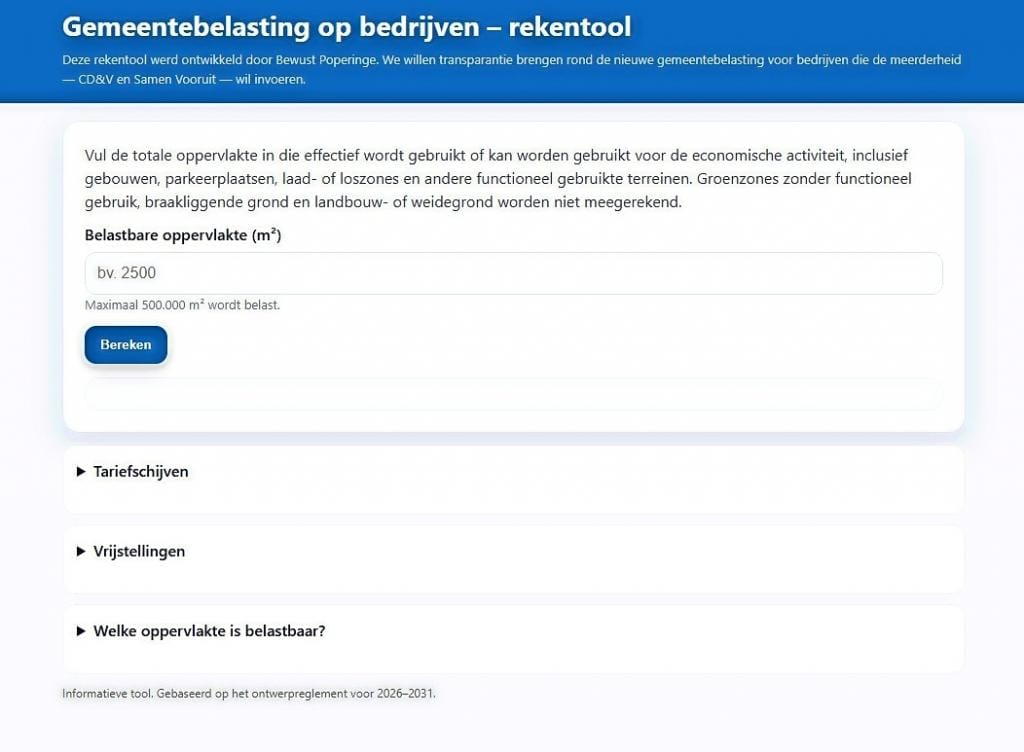Open the Vrijstellingen section title

point(139,552)
